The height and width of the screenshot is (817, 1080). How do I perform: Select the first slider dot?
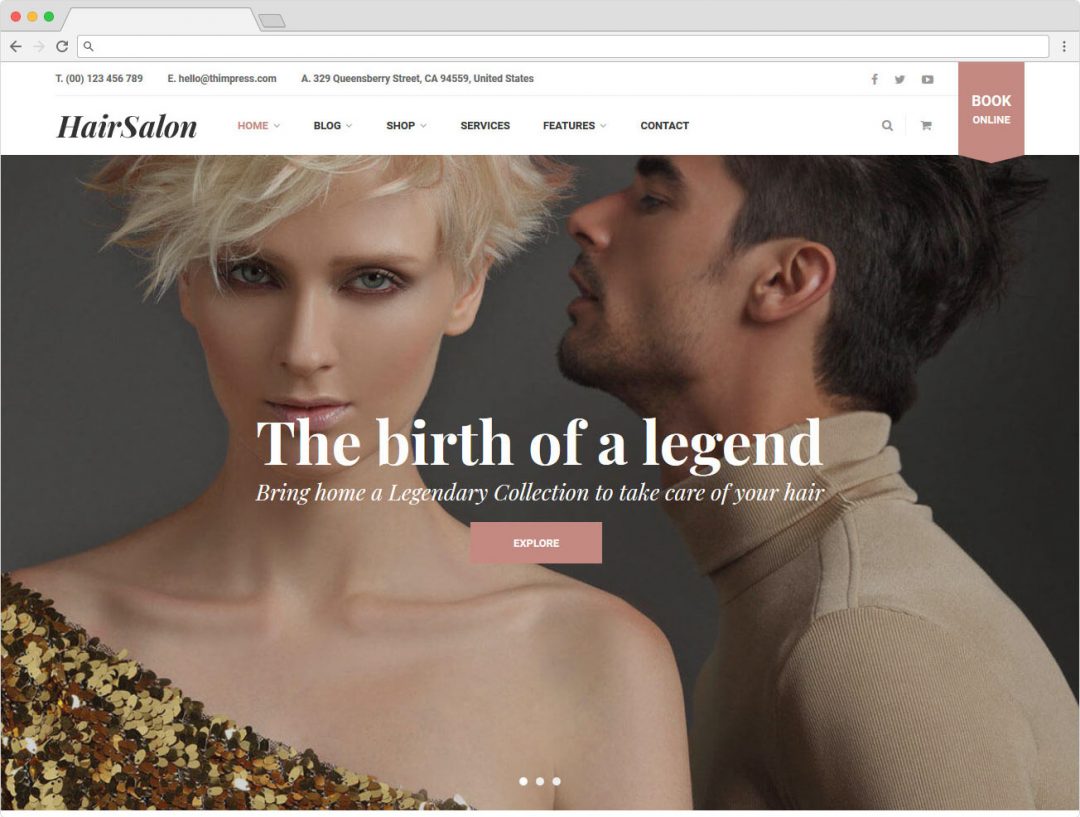click(x=523, y=781)
